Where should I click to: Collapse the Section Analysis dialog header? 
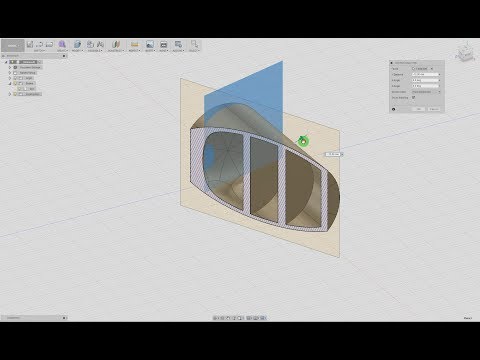391,63
